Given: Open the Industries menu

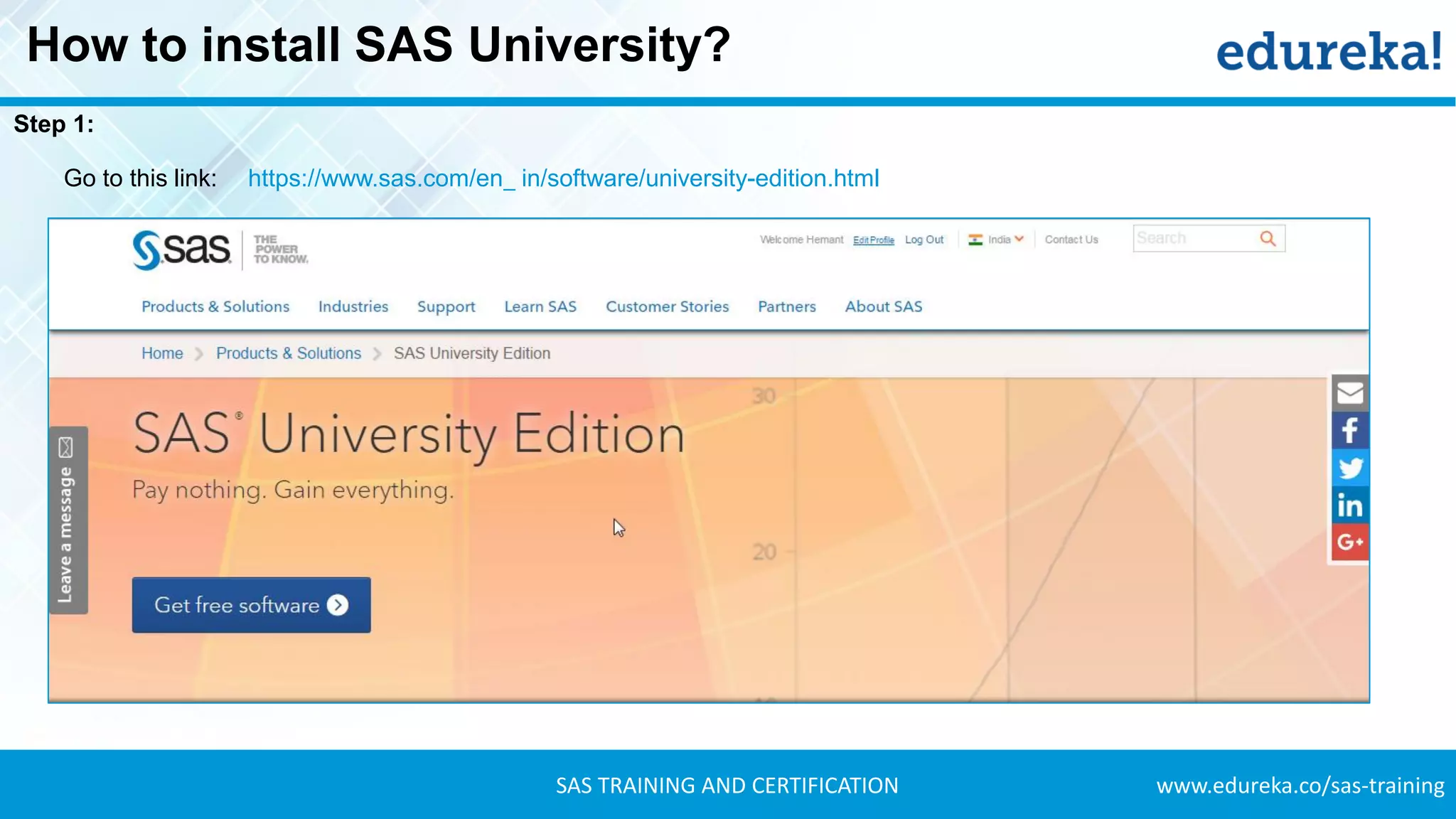Looking at the screenshot, I should click(353, 306).
